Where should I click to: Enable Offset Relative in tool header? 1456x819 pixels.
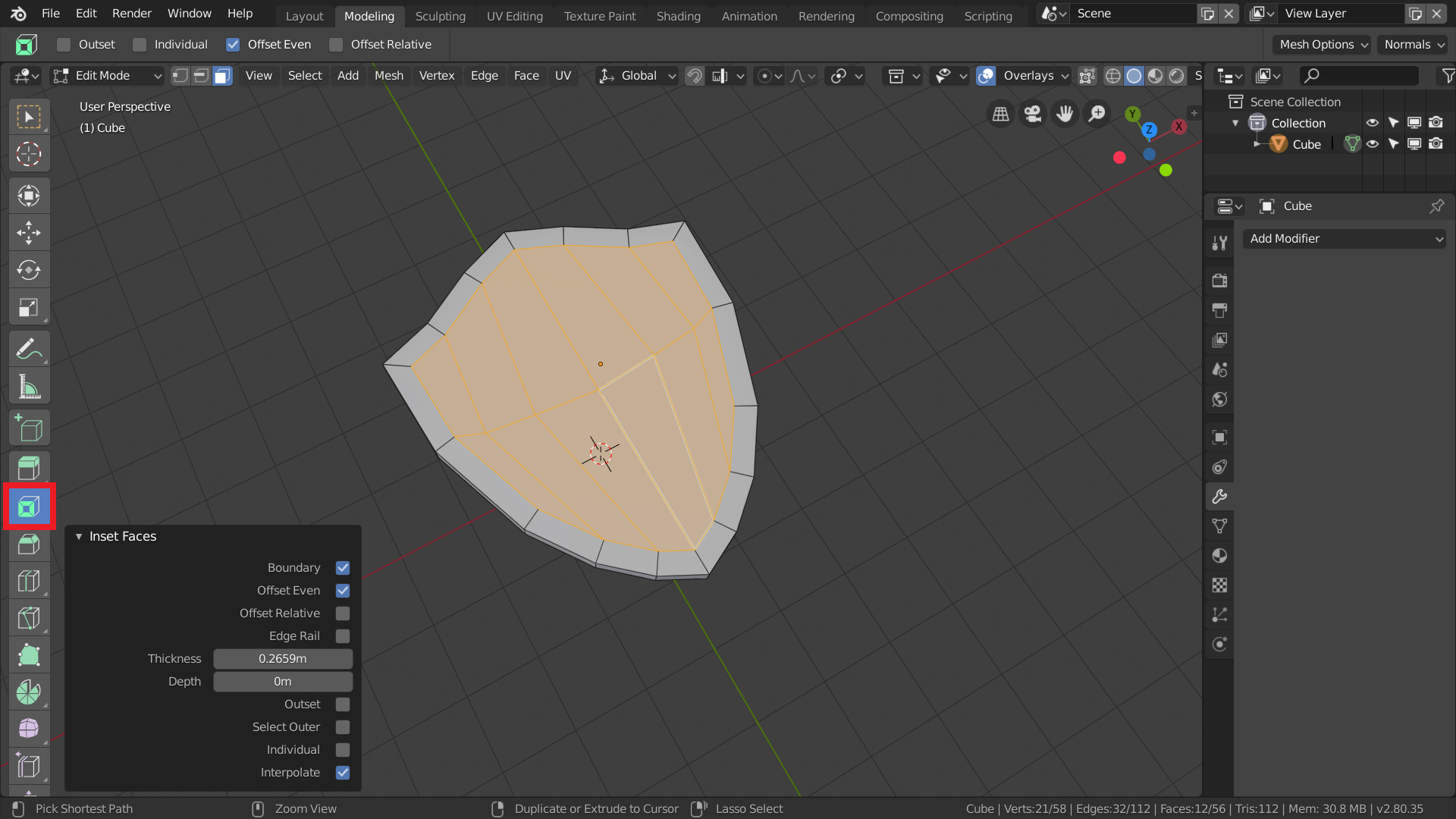point(336,45)
